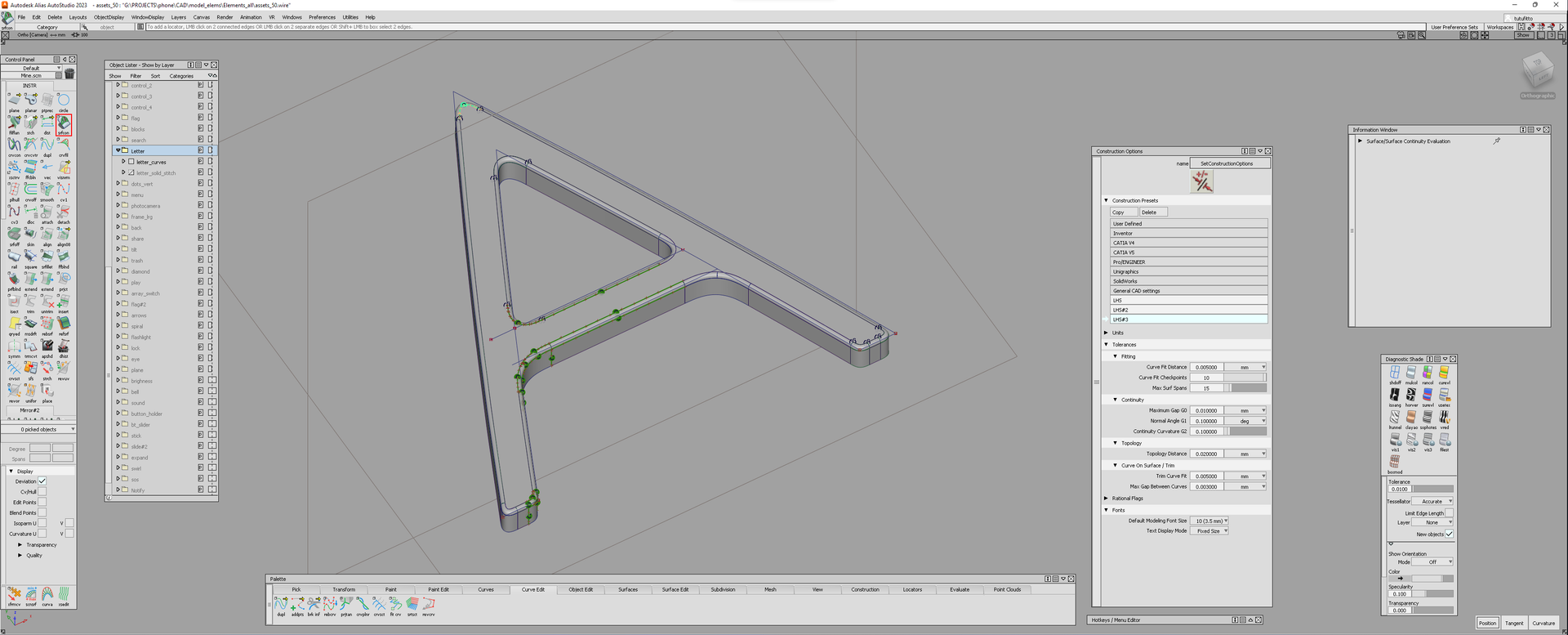Select the vis1 shading preset
This screenshot has height=635, width=1568.
click(1395, 441)
